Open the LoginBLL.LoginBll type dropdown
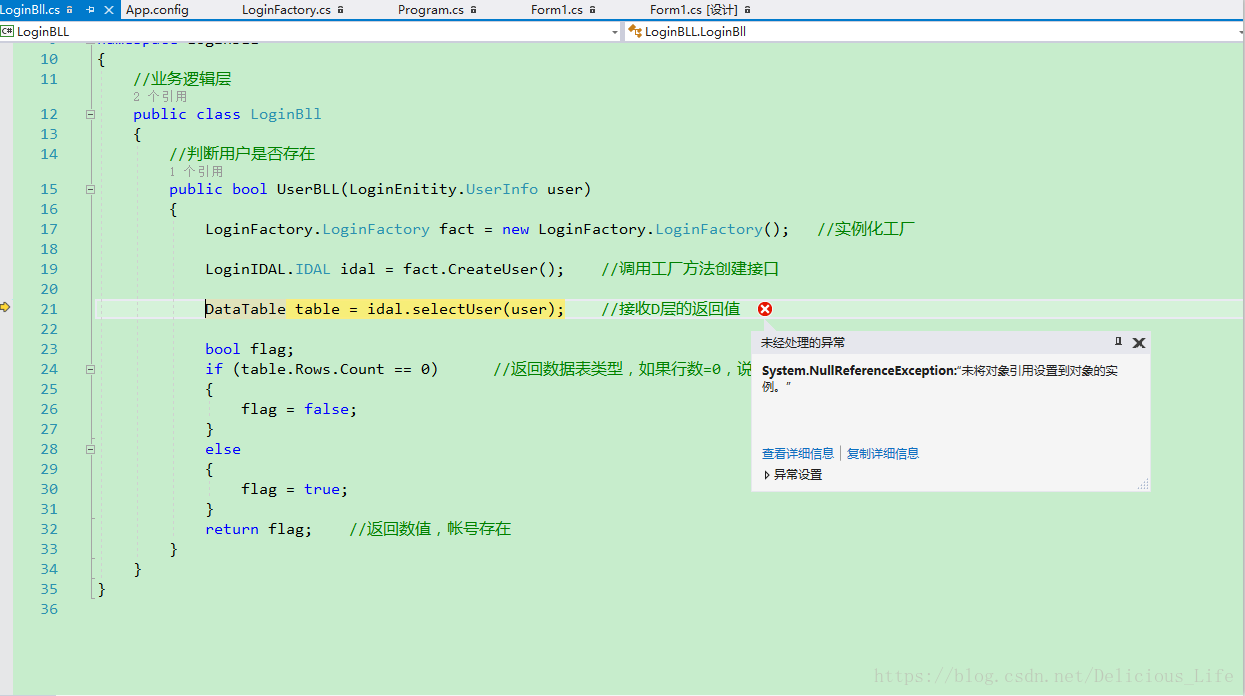This screenshot has height=696, width=1245. coord(1241,32)
